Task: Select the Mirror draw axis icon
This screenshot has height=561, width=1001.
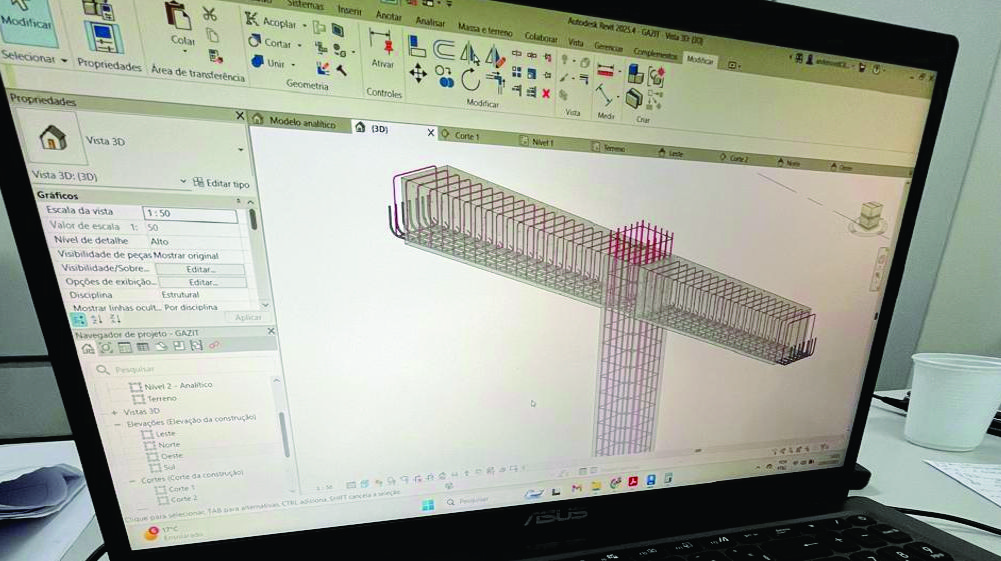Action: [x=495, y=56]
